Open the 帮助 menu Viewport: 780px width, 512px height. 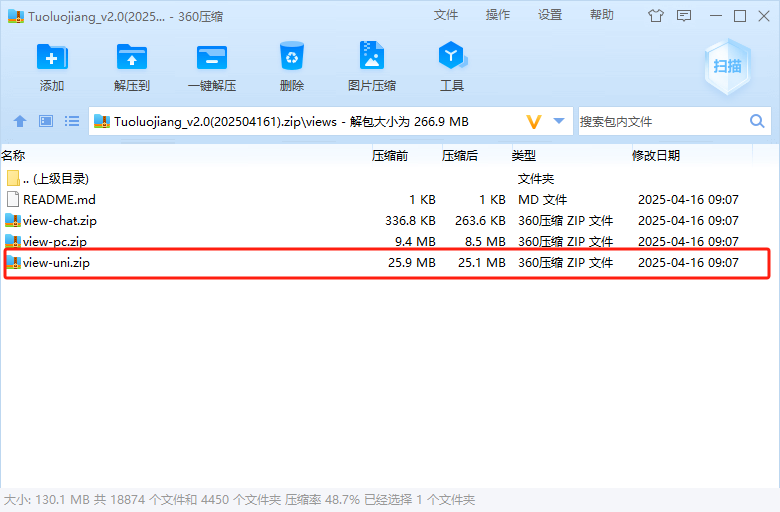pyautogui.click(x=602, y=15)
